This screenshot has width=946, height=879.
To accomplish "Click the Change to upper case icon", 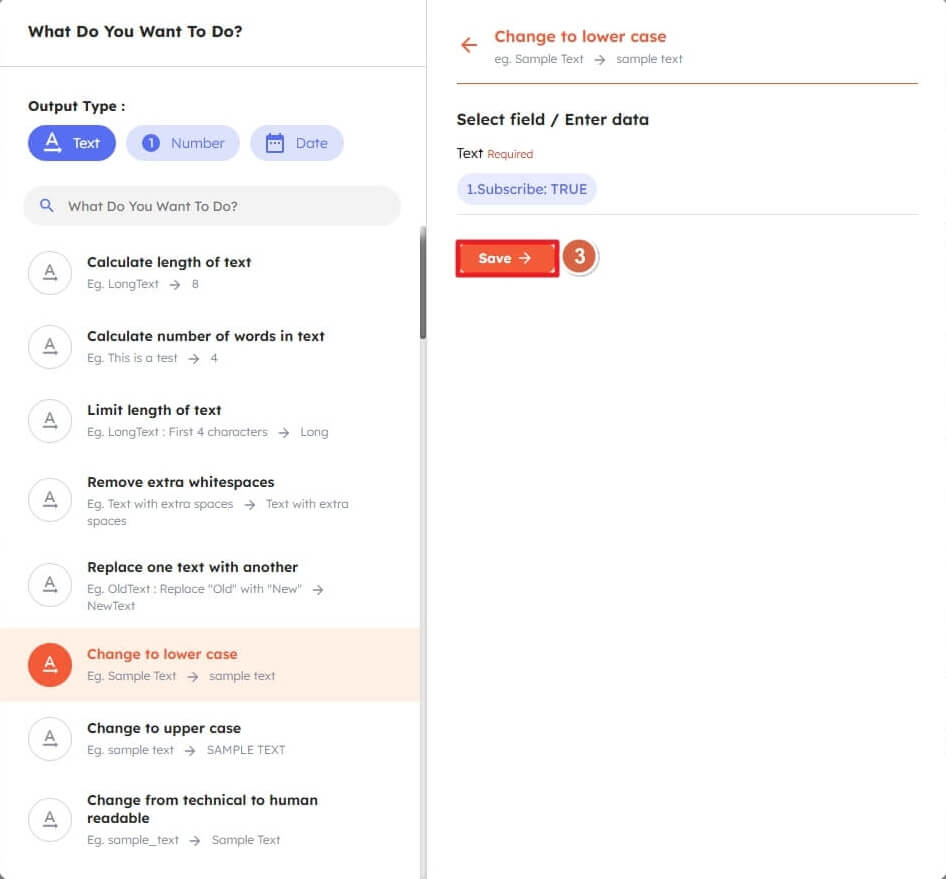I will click(50, 738).
